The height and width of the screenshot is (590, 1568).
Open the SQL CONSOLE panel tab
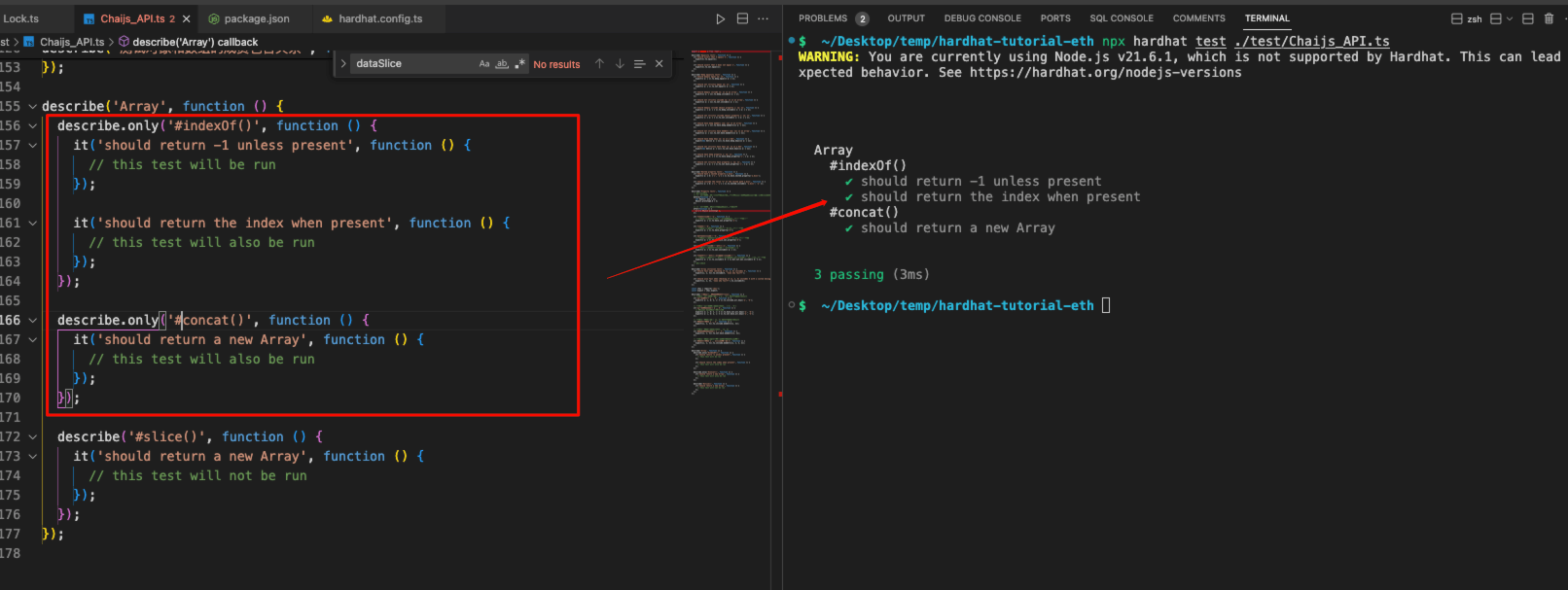pos(1122,18)
